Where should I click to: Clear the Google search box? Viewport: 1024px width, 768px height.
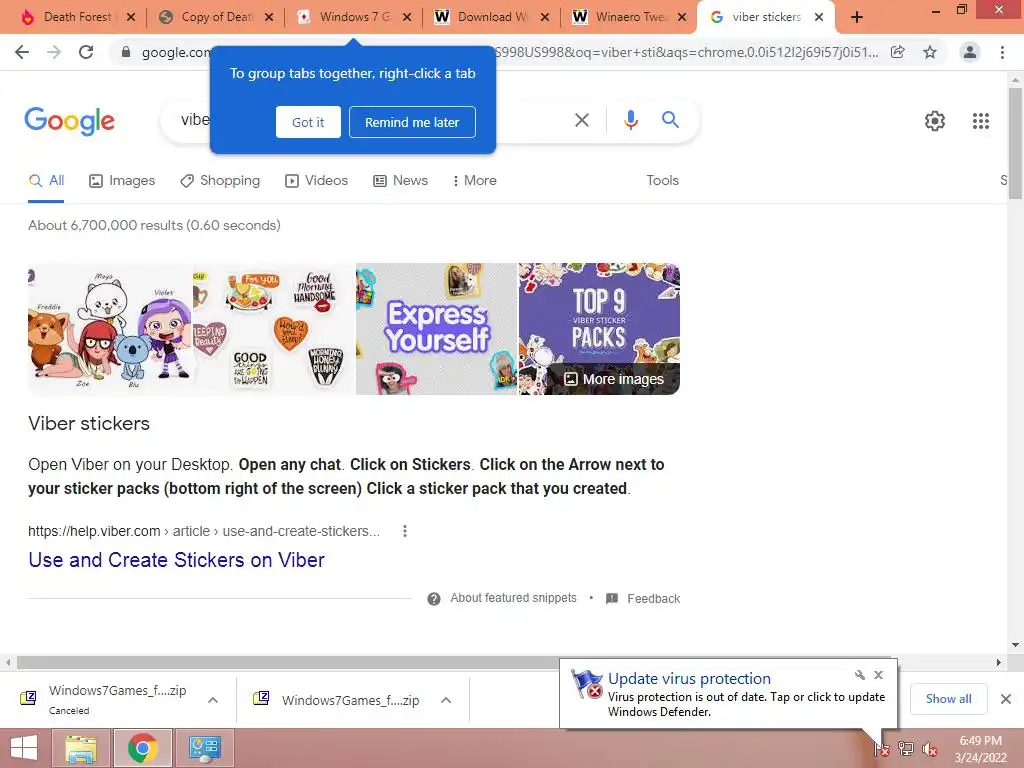(x=581, y=120)
